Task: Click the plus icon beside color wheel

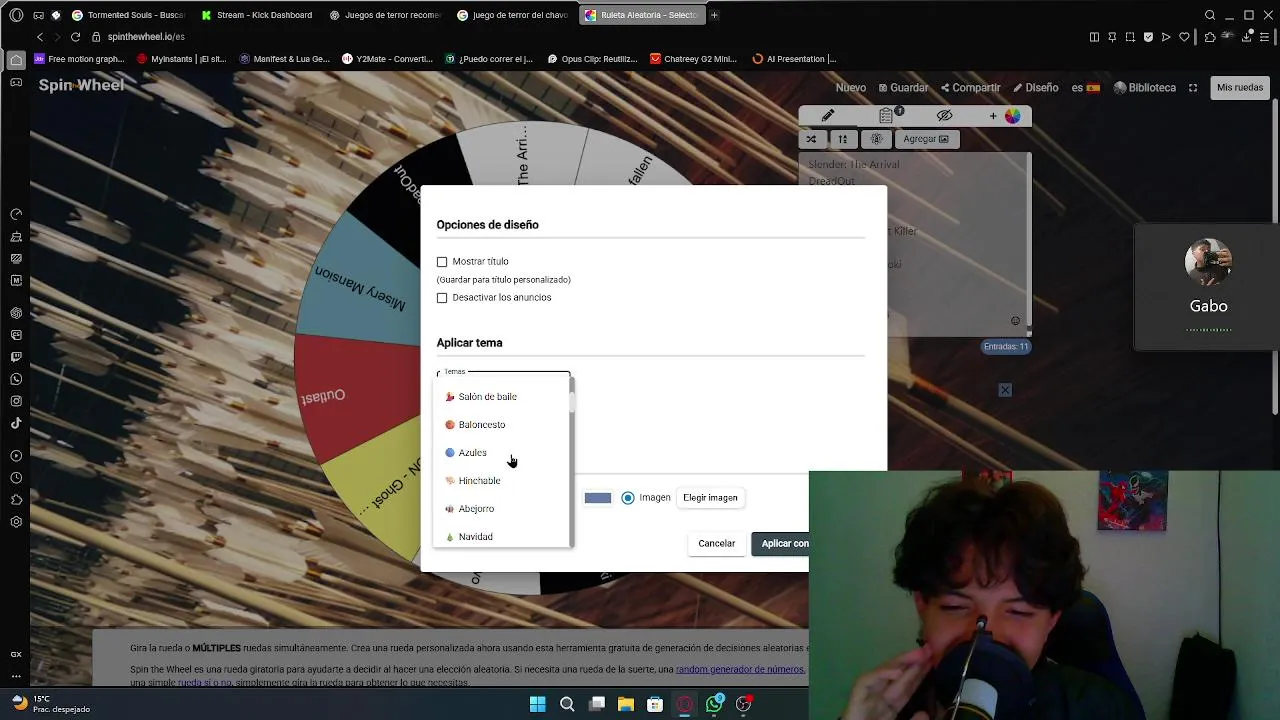Action: (993, 116)
